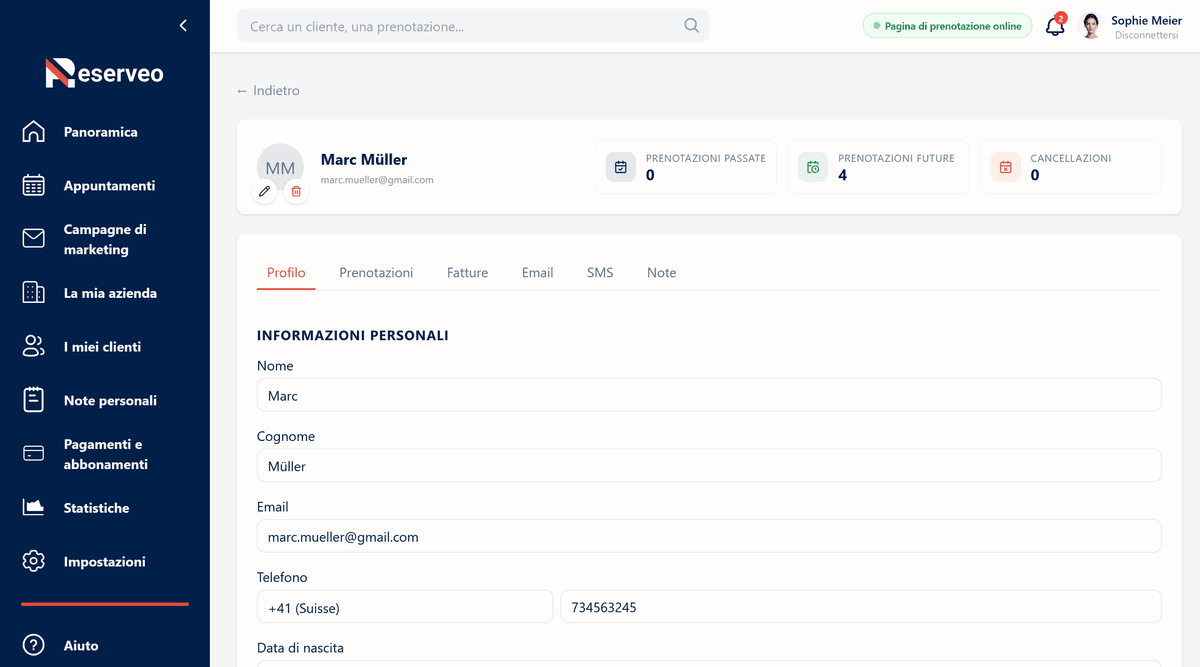Click the red trash delete client icon
Viewport: 1200px width, 667px height.
(x=295, y=191)
